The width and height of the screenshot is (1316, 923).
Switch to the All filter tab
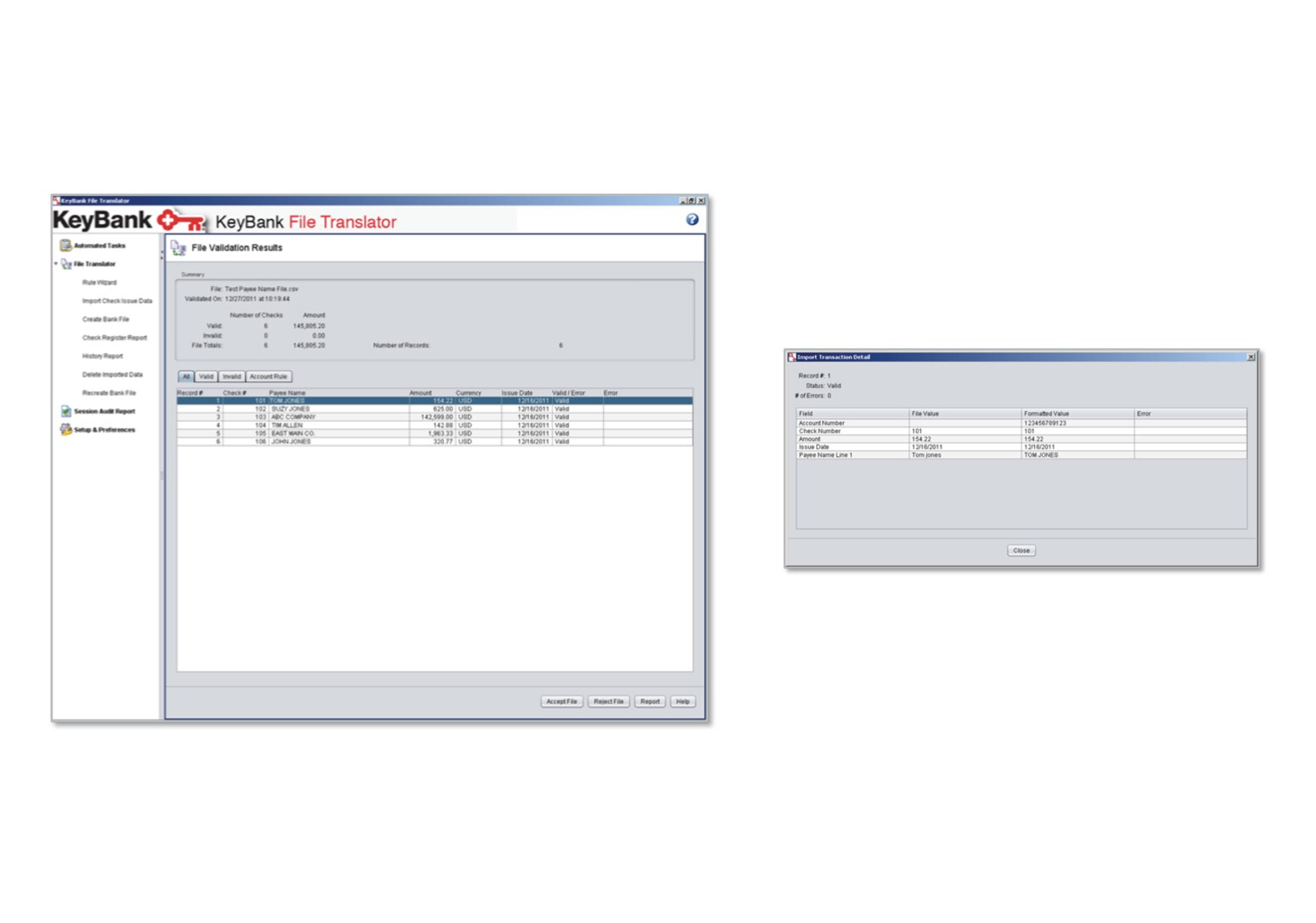coord(186,377)
